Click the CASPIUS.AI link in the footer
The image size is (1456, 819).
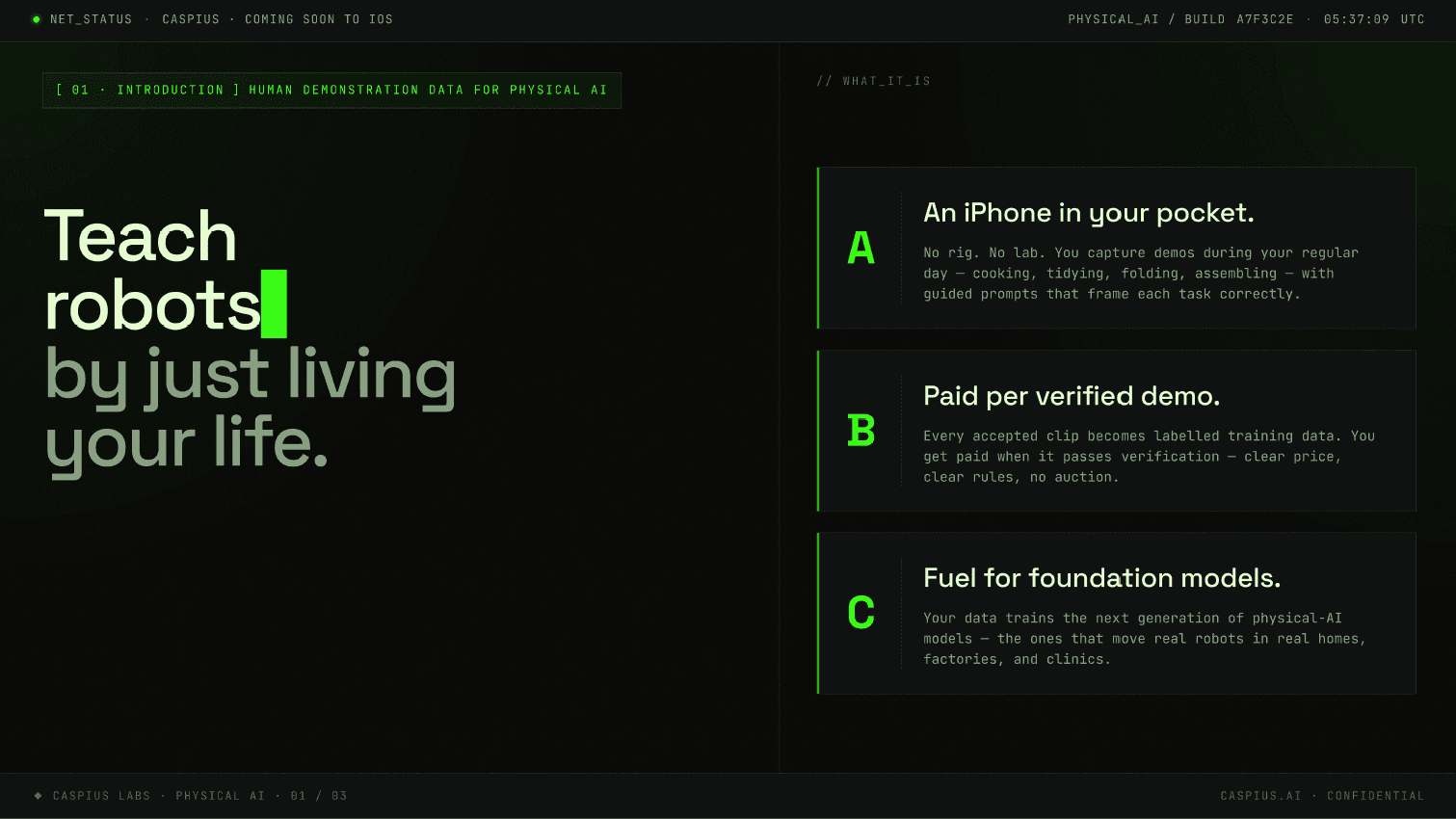(1260, 796)
